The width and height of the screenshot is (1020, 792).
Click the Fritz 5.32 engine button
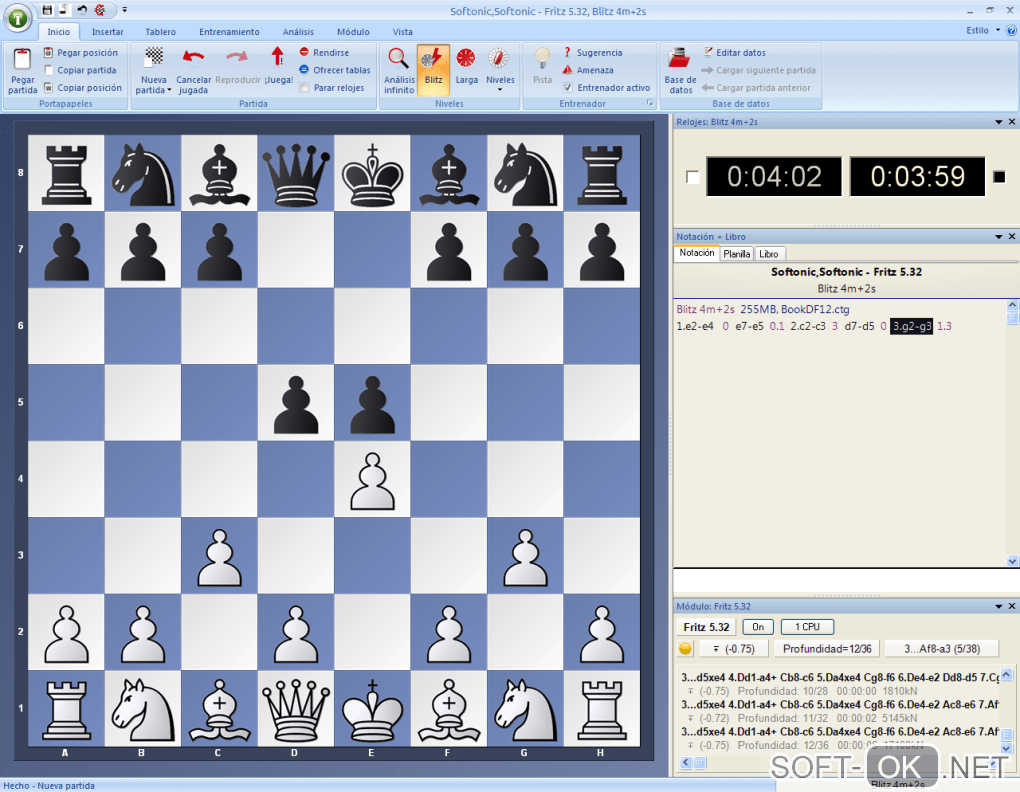(706, 627)
